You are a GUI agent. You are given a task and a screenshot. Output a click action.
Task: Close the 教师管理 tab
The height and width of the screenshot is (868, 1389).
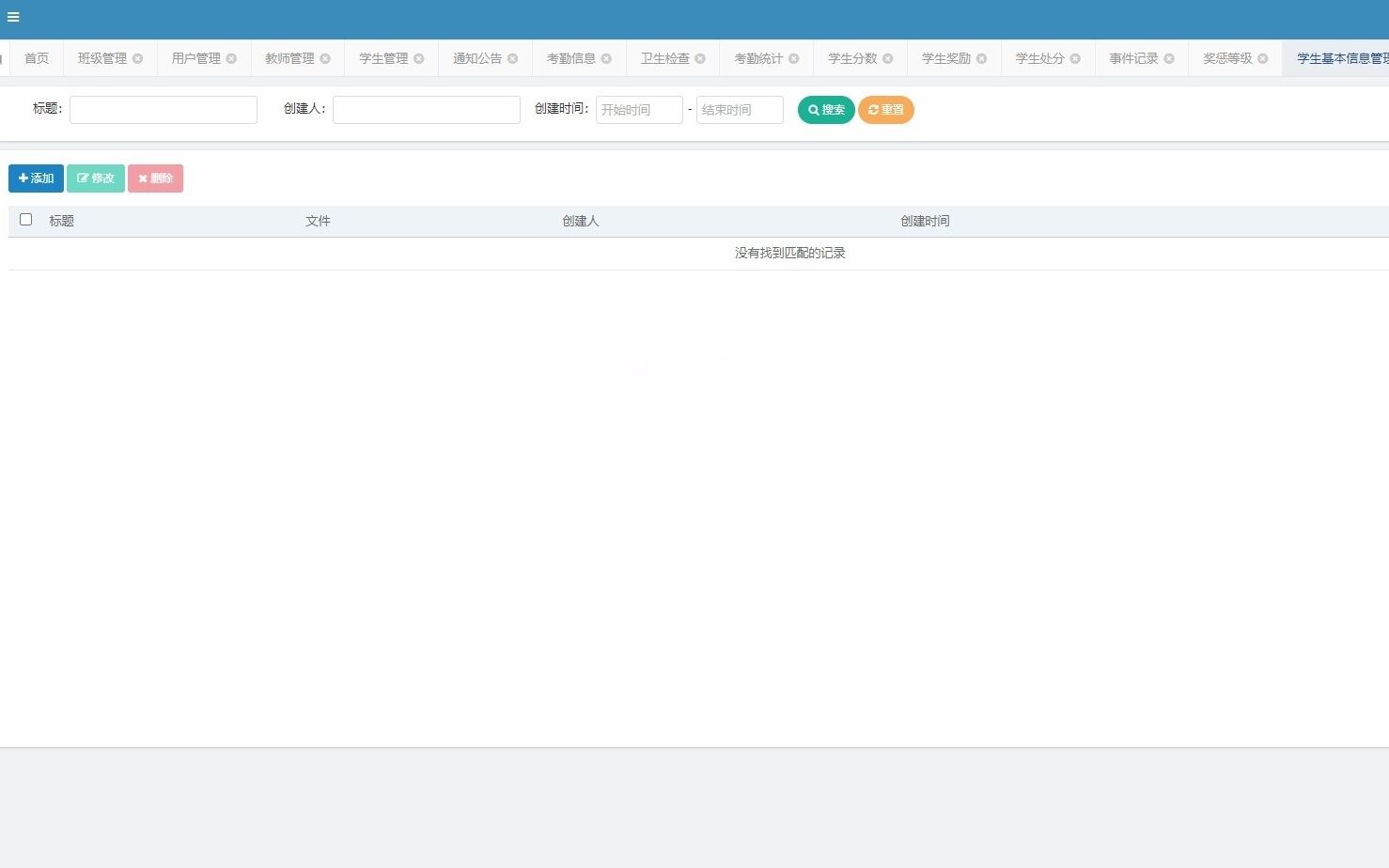click(325, 58)
